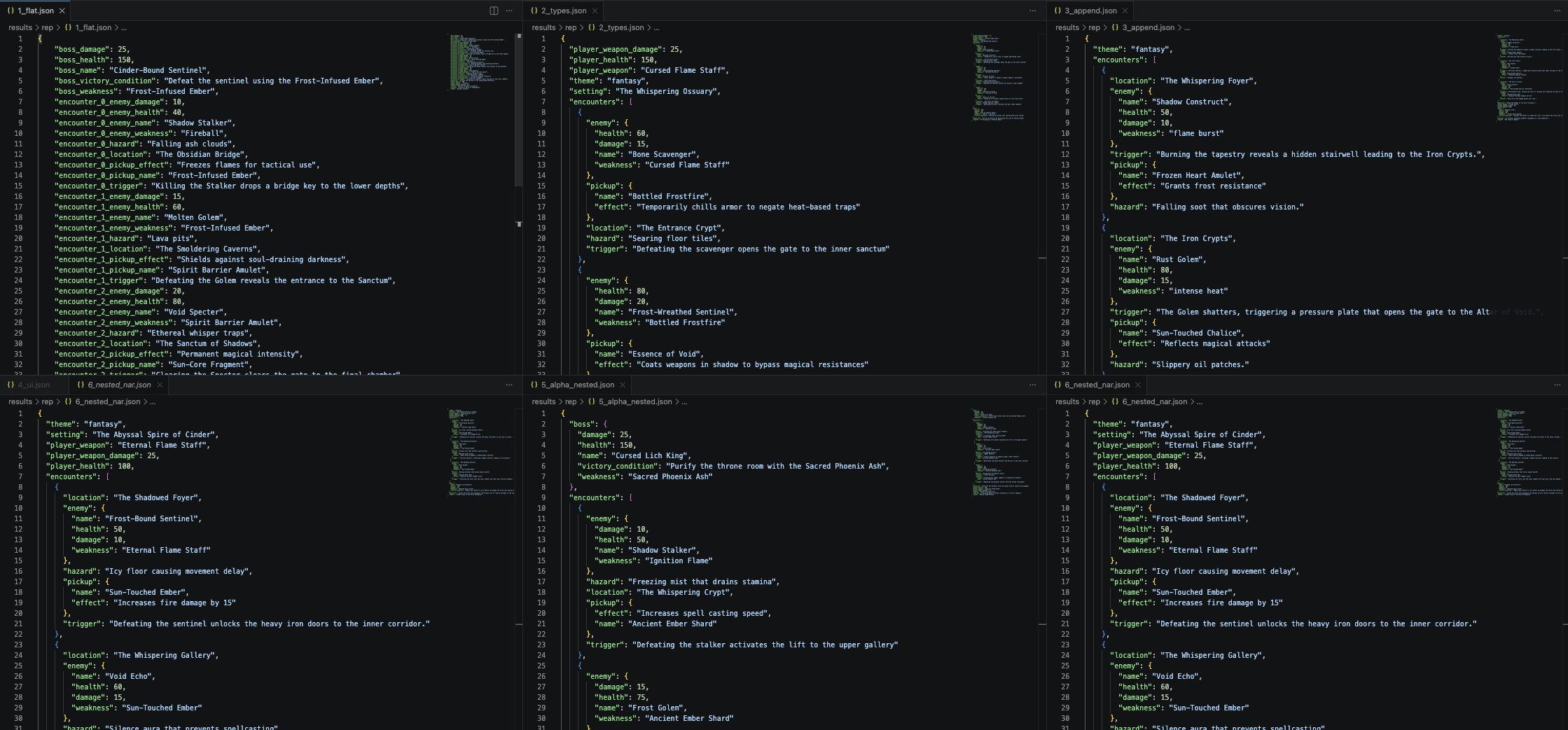Close the 1_flat.json tab
Viewport: 1568px width, 730px height.
(62, 11)
